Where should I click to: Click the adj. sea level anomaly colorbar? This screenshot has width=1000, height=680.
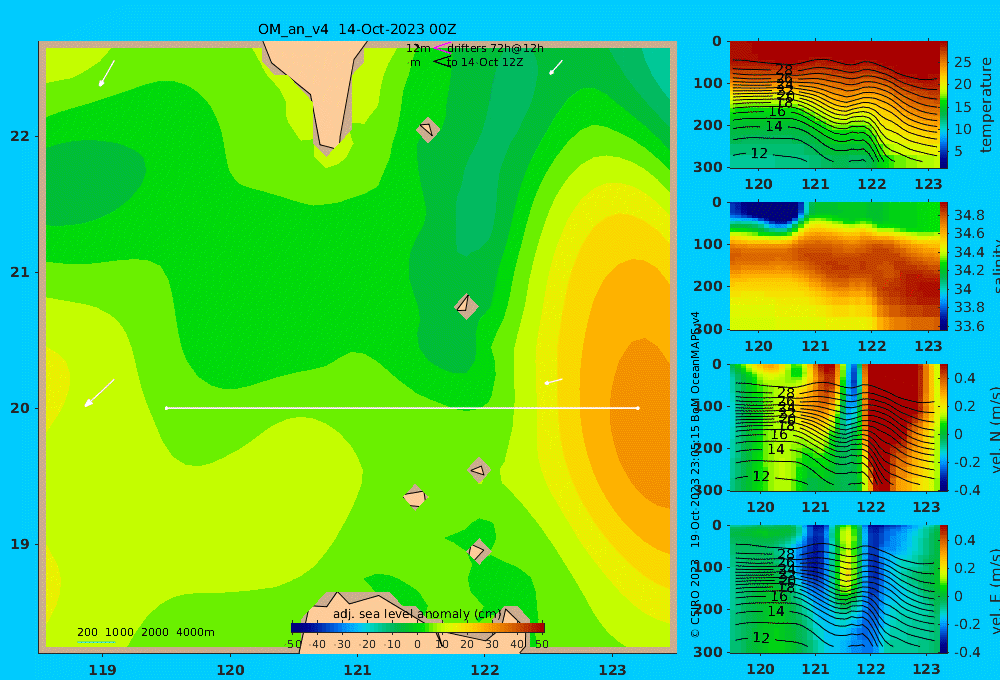418,628
